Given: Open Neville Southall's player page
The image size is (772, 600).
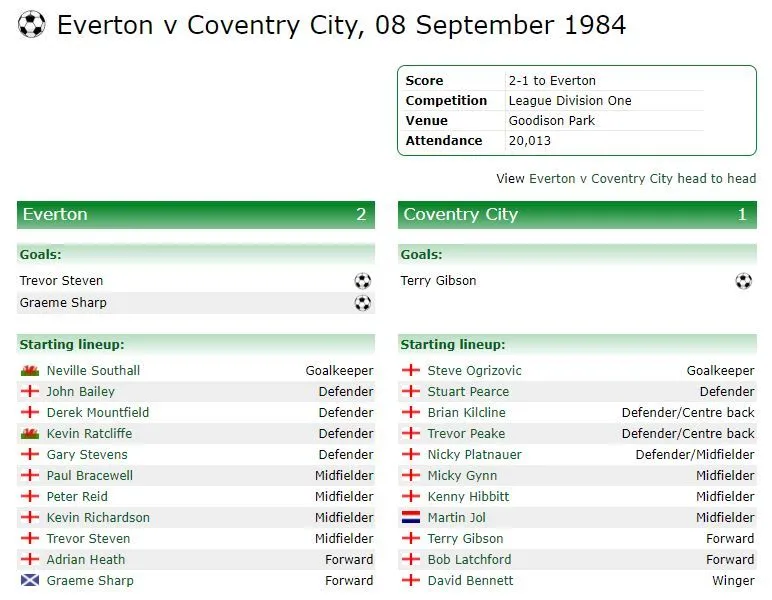Looking at the screenshot, I should [x=93, y=371].
